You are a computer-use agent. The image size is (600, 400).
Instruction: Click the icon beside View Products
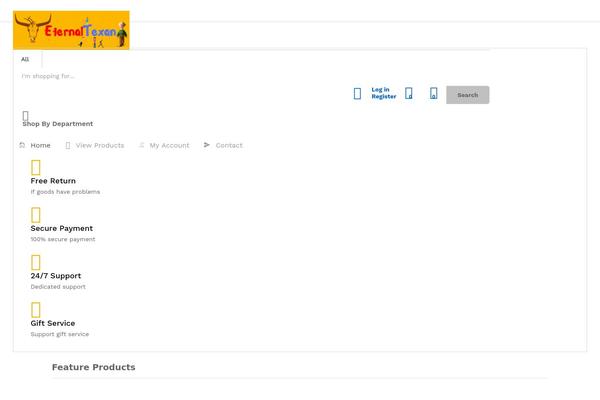(x=68, y=145)
